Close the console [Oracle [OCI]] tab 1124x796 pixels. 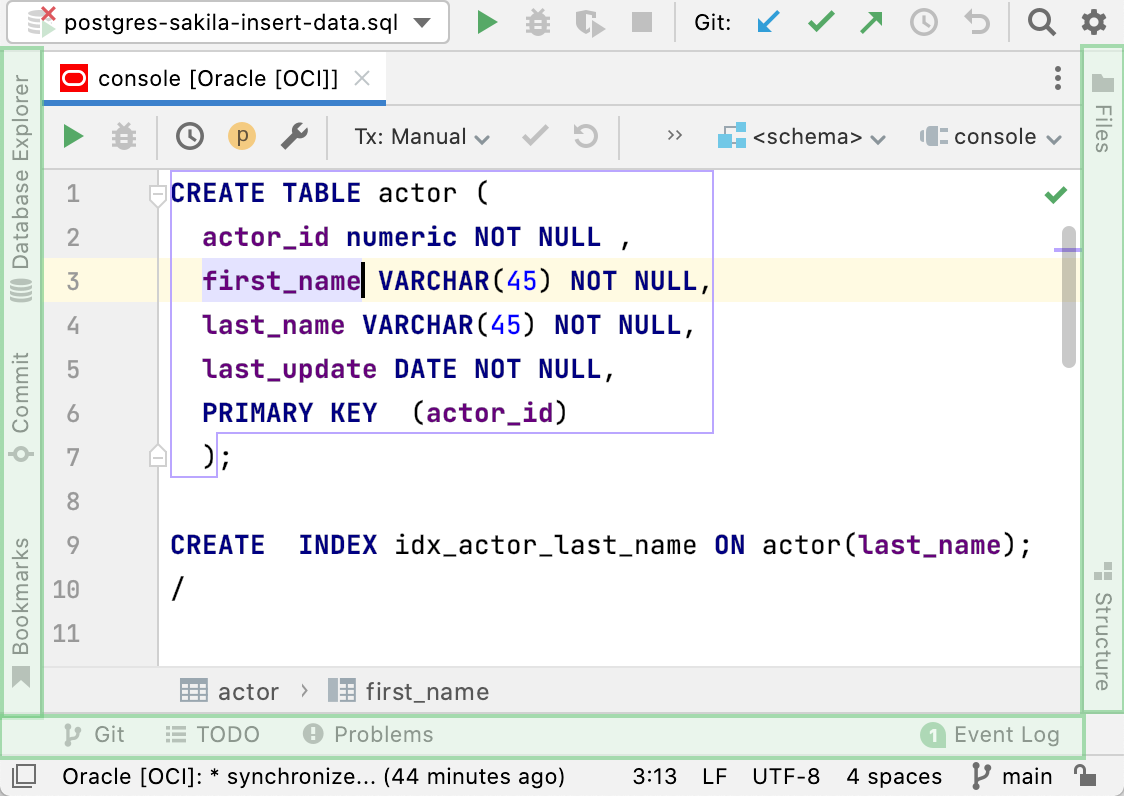tap(363, 78)
